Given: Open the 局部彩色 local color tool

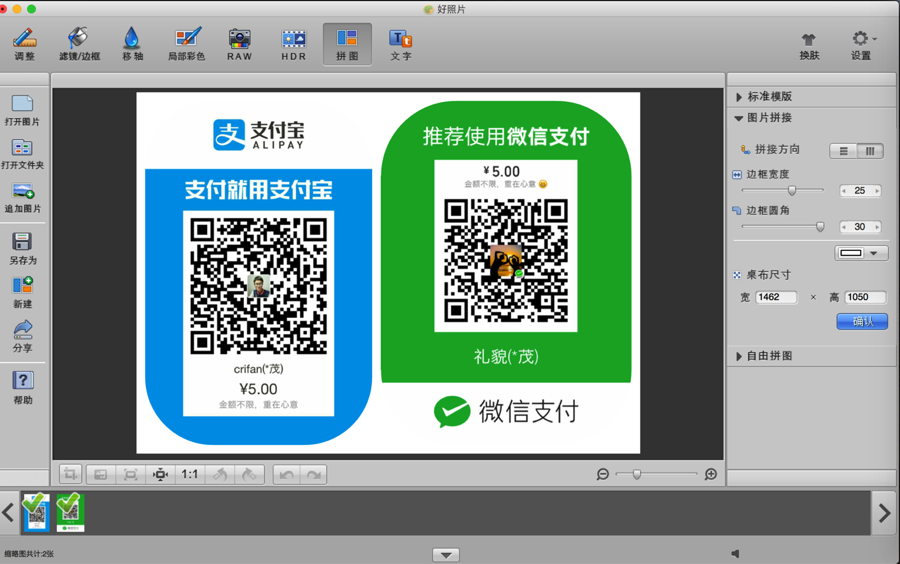Looking at the screenshot, I should pos(187,44).
